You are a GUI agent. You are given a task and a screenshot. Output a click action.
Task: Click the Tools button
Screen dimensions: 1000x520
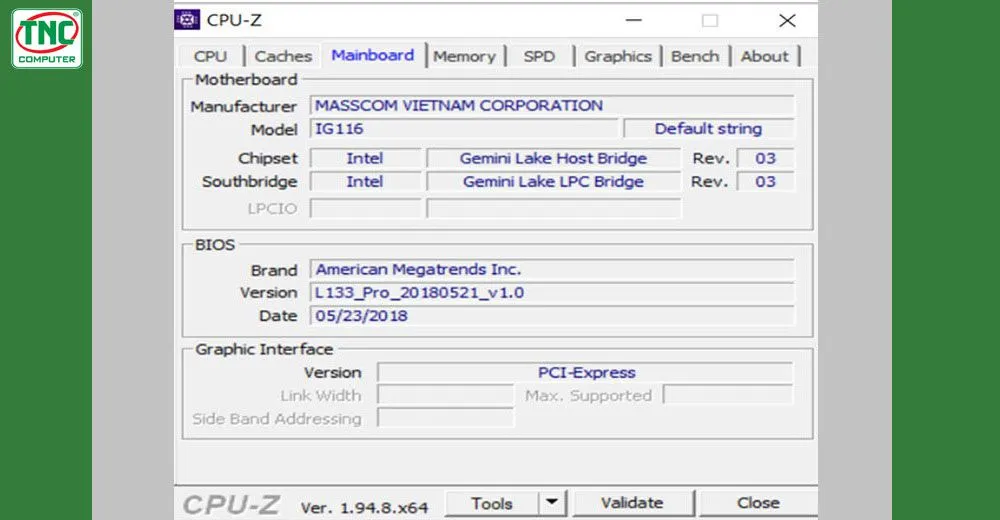492,503
